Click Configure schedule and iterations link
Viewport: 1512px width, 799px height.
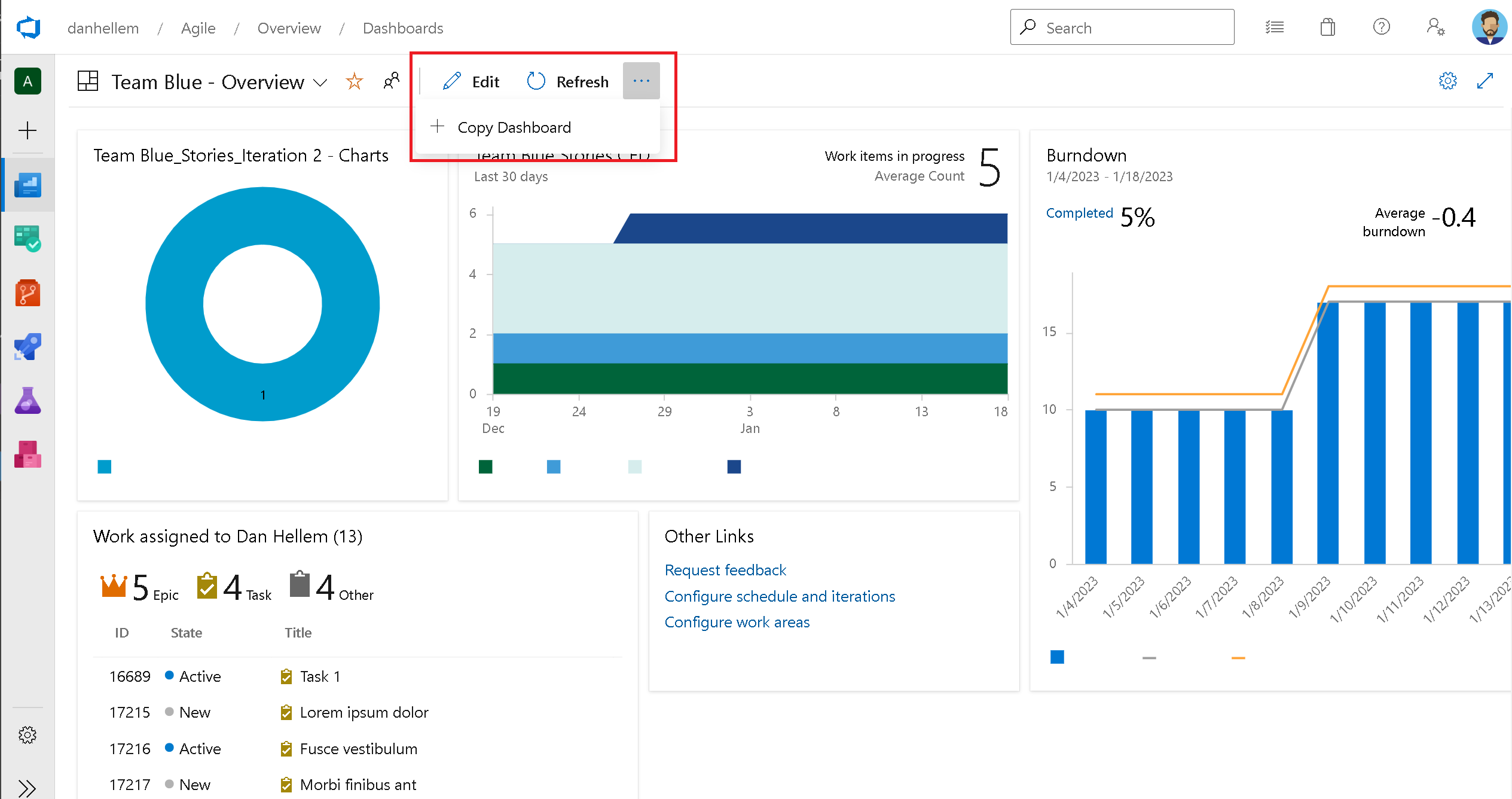point(779,596)
